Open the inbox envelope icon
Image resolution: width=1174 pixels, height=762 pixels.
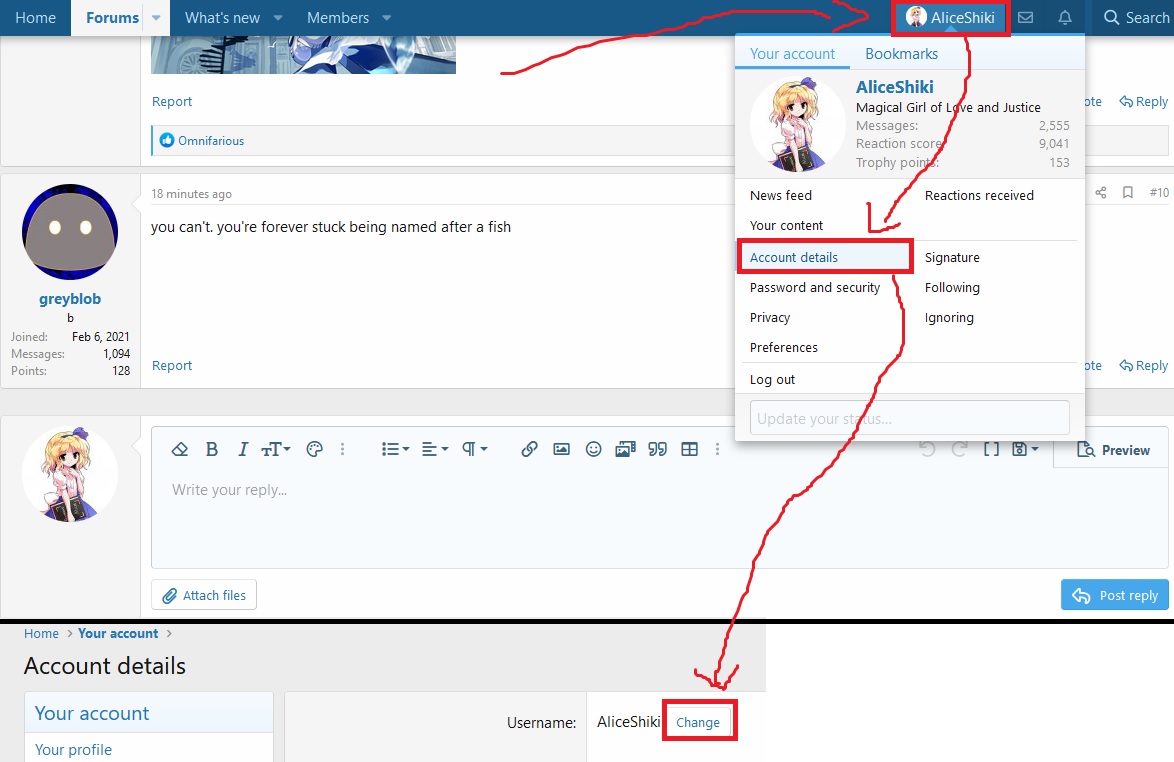coord(1025,18)
